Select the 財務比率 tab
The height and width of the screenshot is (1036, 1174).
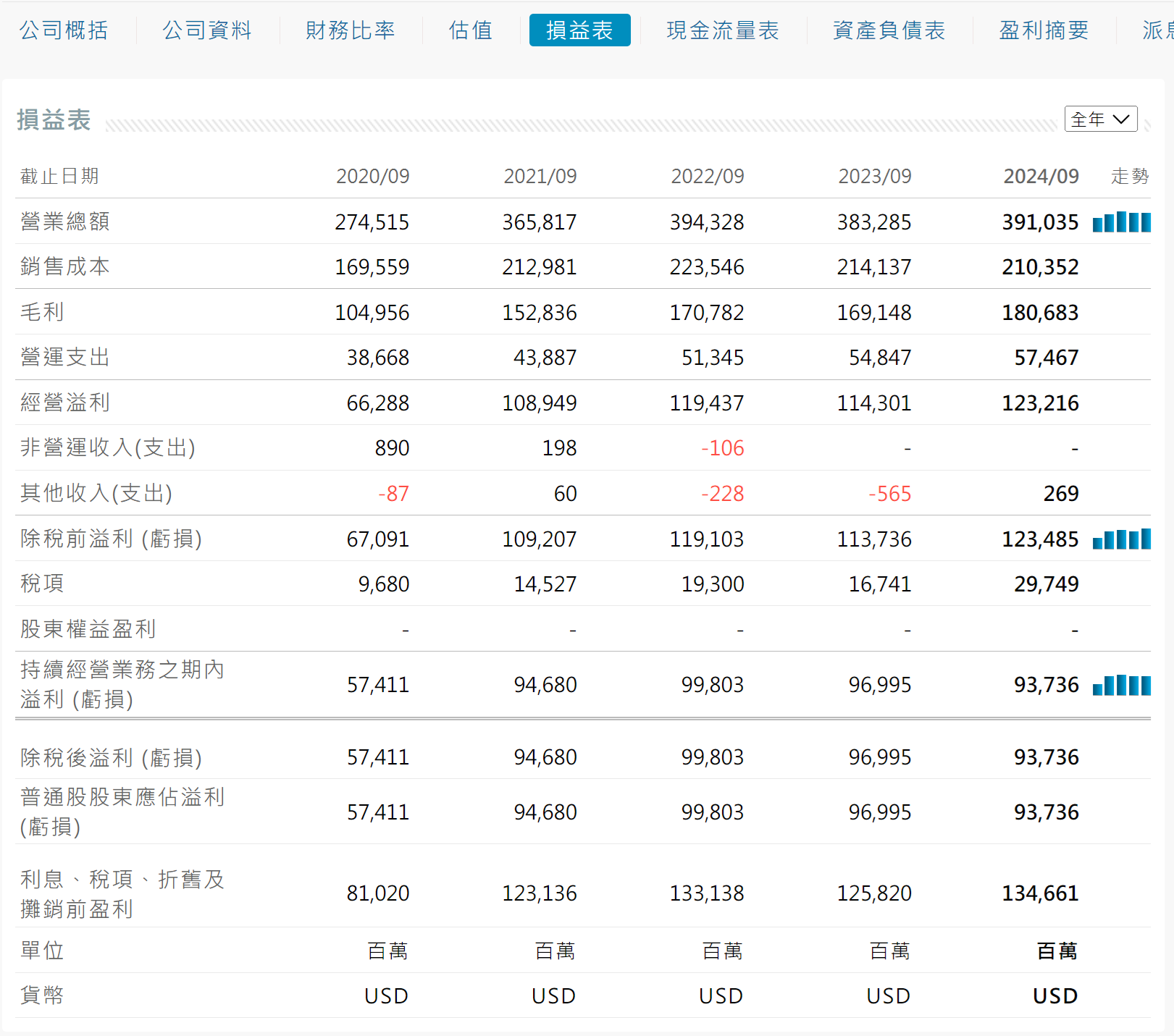(x=351, y=30)
